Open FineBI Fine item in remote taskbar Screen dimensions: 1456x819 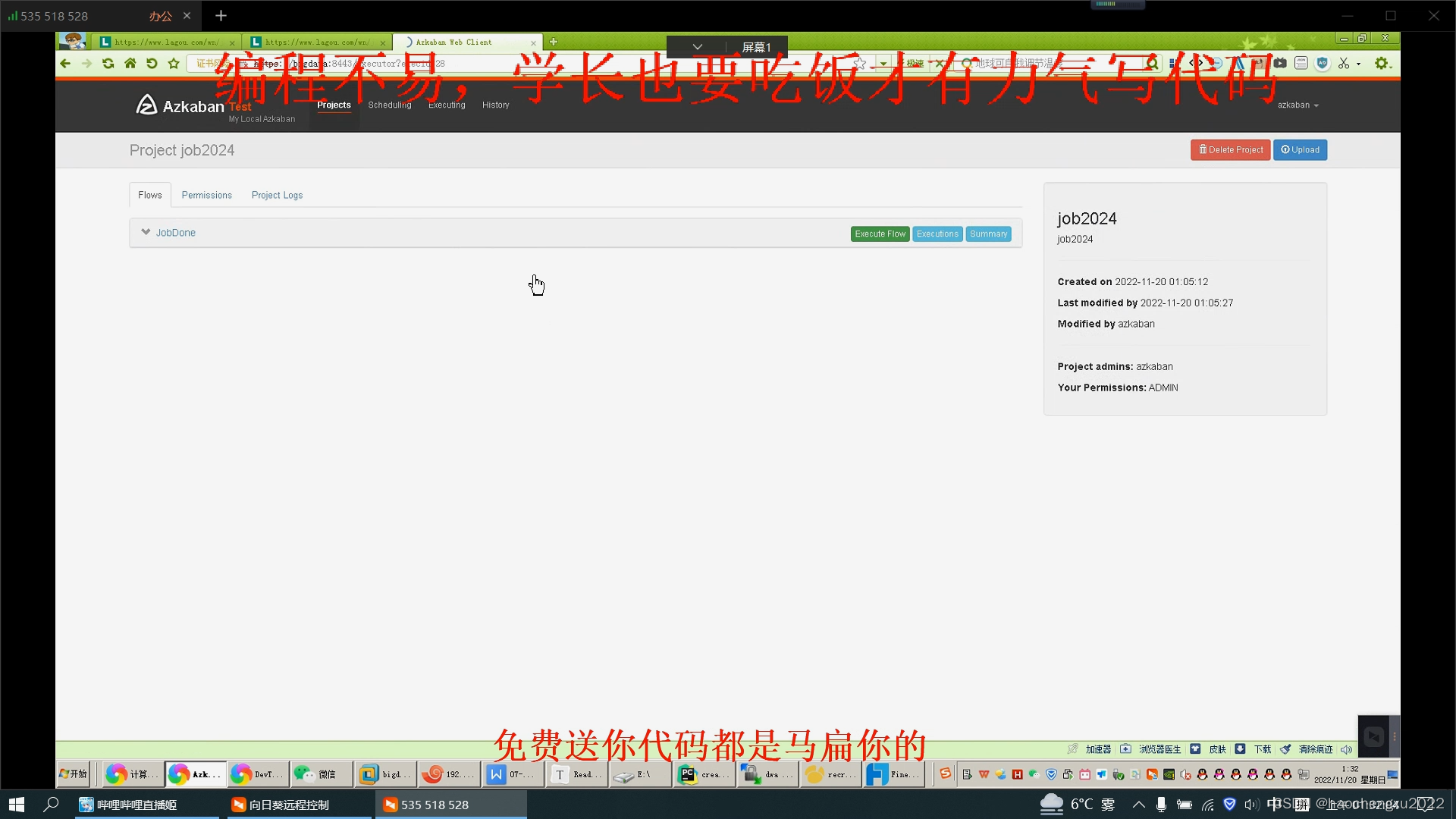893,774
